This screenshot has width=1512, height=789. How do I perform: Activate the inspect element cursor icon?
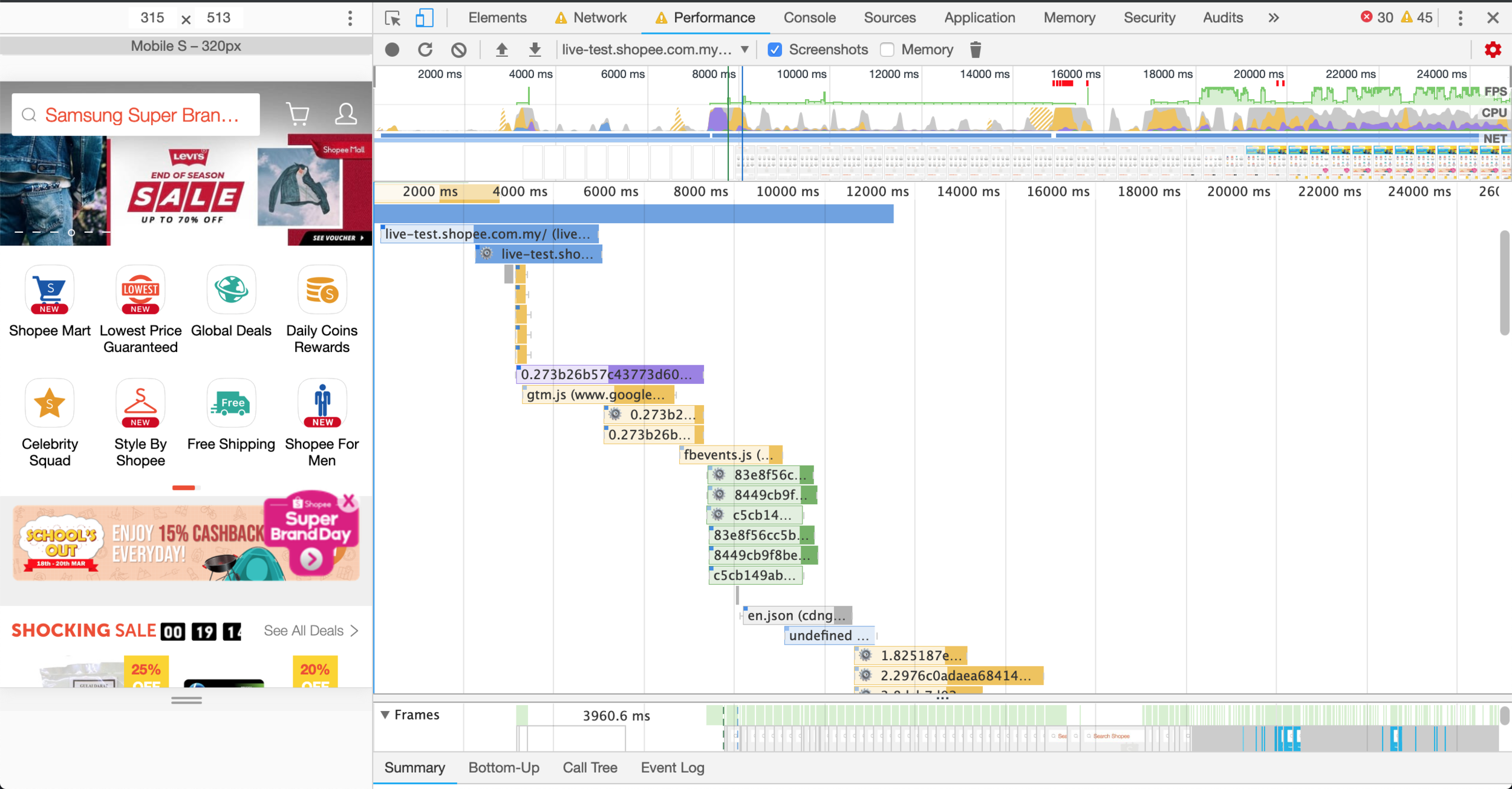point(393,18)
